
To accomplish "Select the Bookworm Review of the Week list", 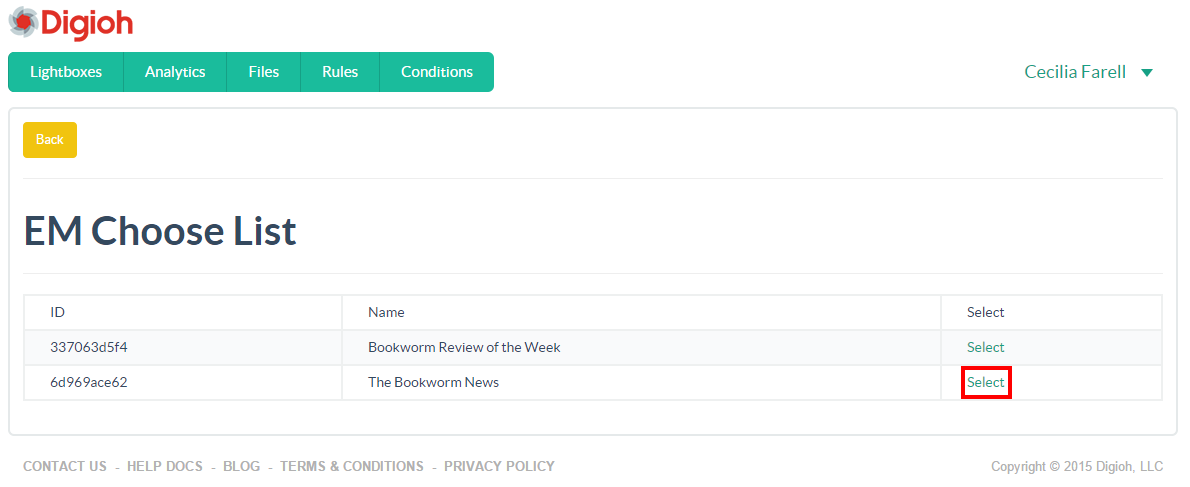I will point(985,347).
